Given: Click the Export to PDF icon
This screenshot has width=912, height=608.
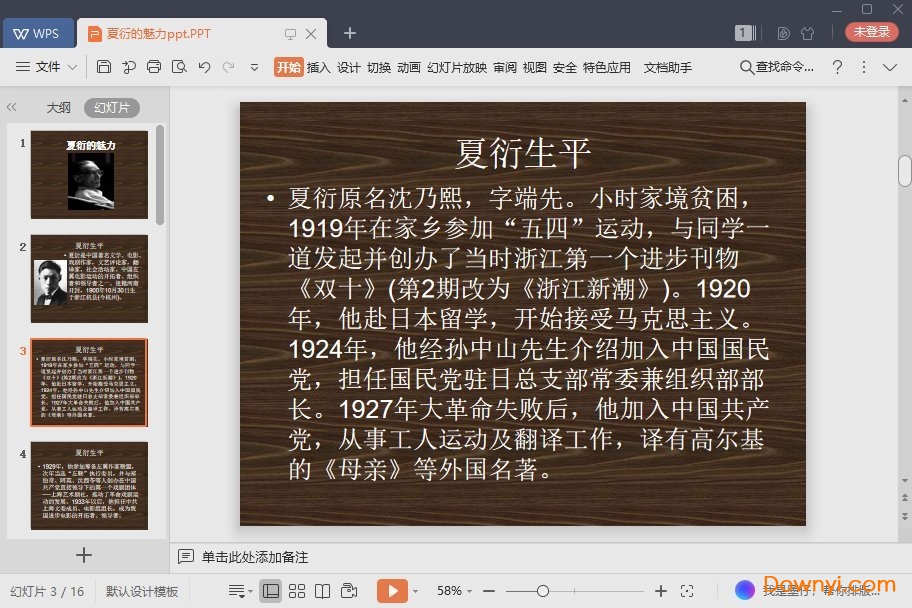Looking at the screenshot, I should coord(129,67).
